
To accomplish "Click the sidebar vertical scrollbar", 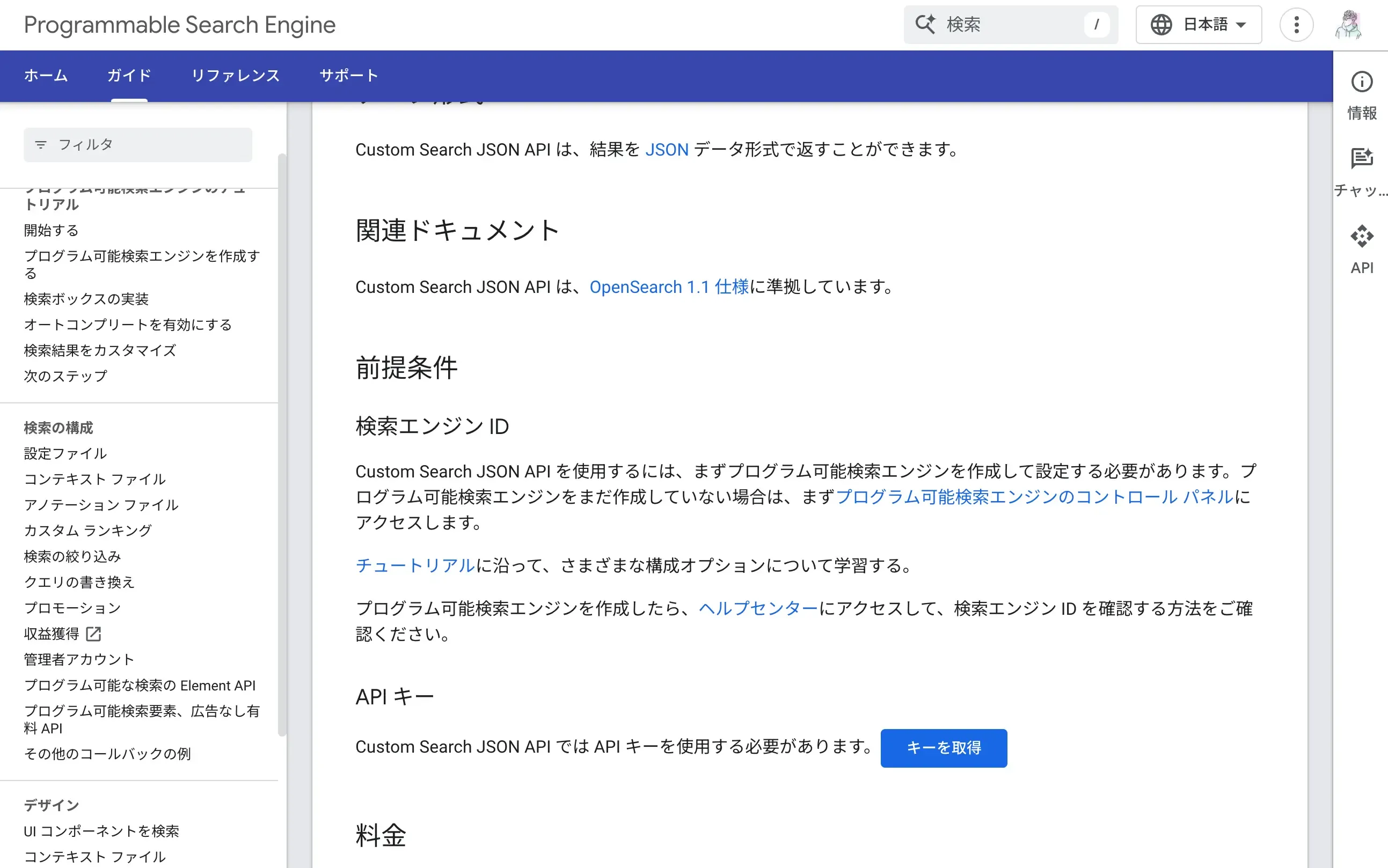I will pyautogui.click(x=282, y=445).
